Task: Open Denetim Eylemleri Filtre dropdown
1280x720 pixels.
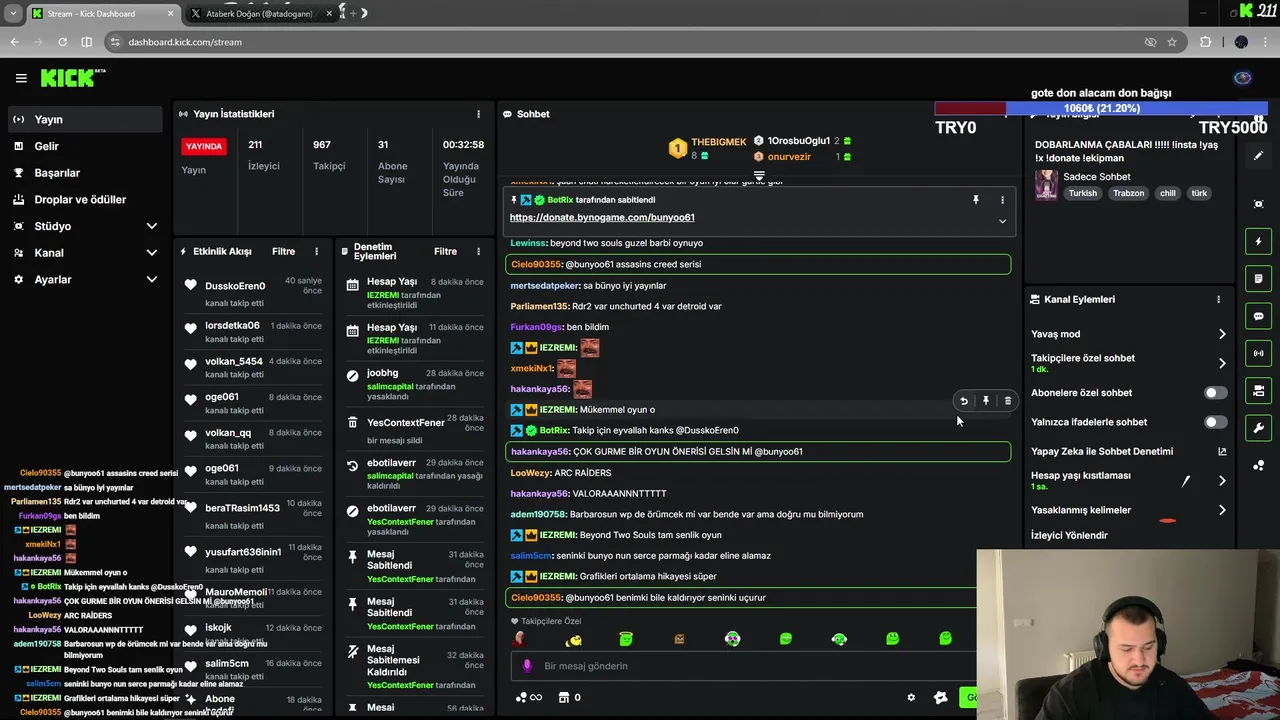Action: click(445, 251)
